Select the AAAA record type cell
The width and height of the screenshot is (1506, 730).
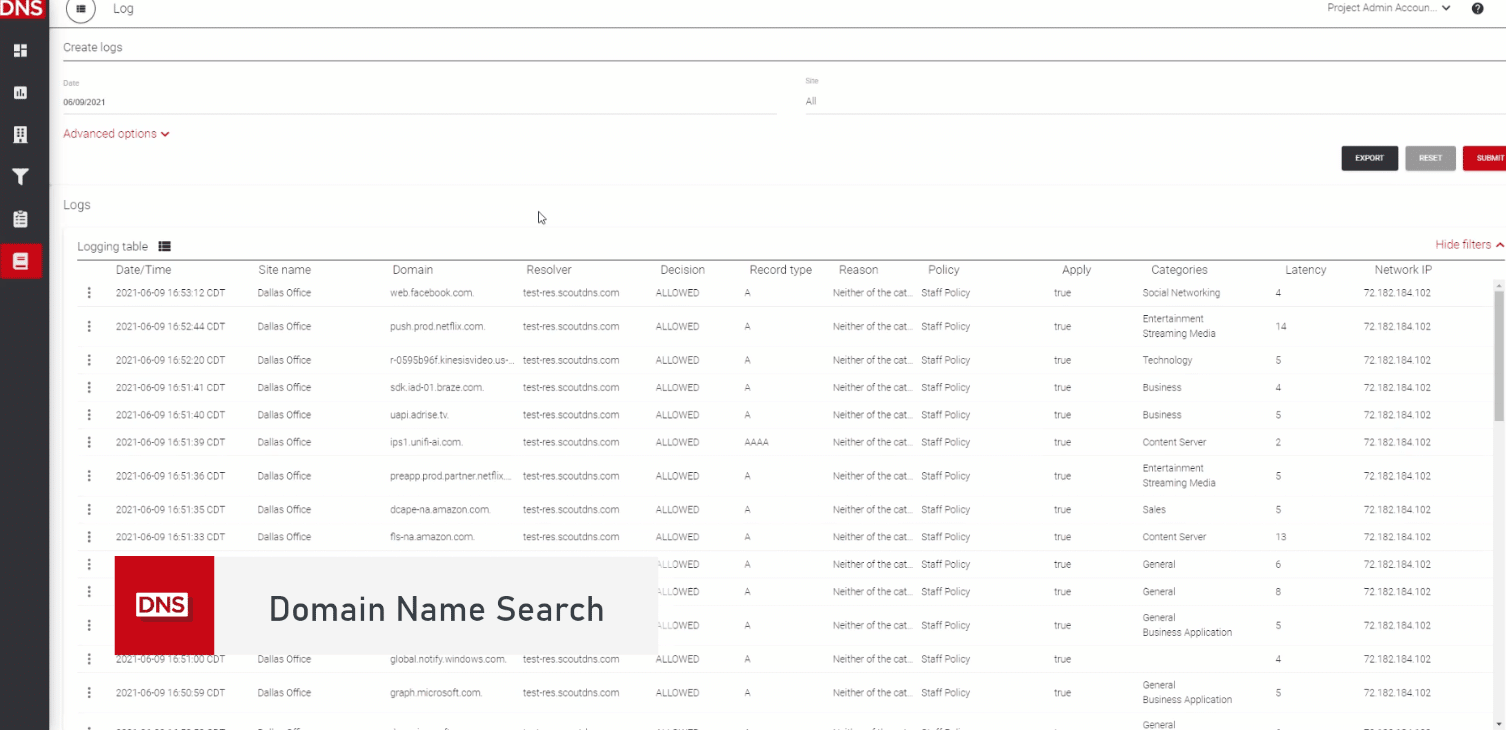(756, 442)
